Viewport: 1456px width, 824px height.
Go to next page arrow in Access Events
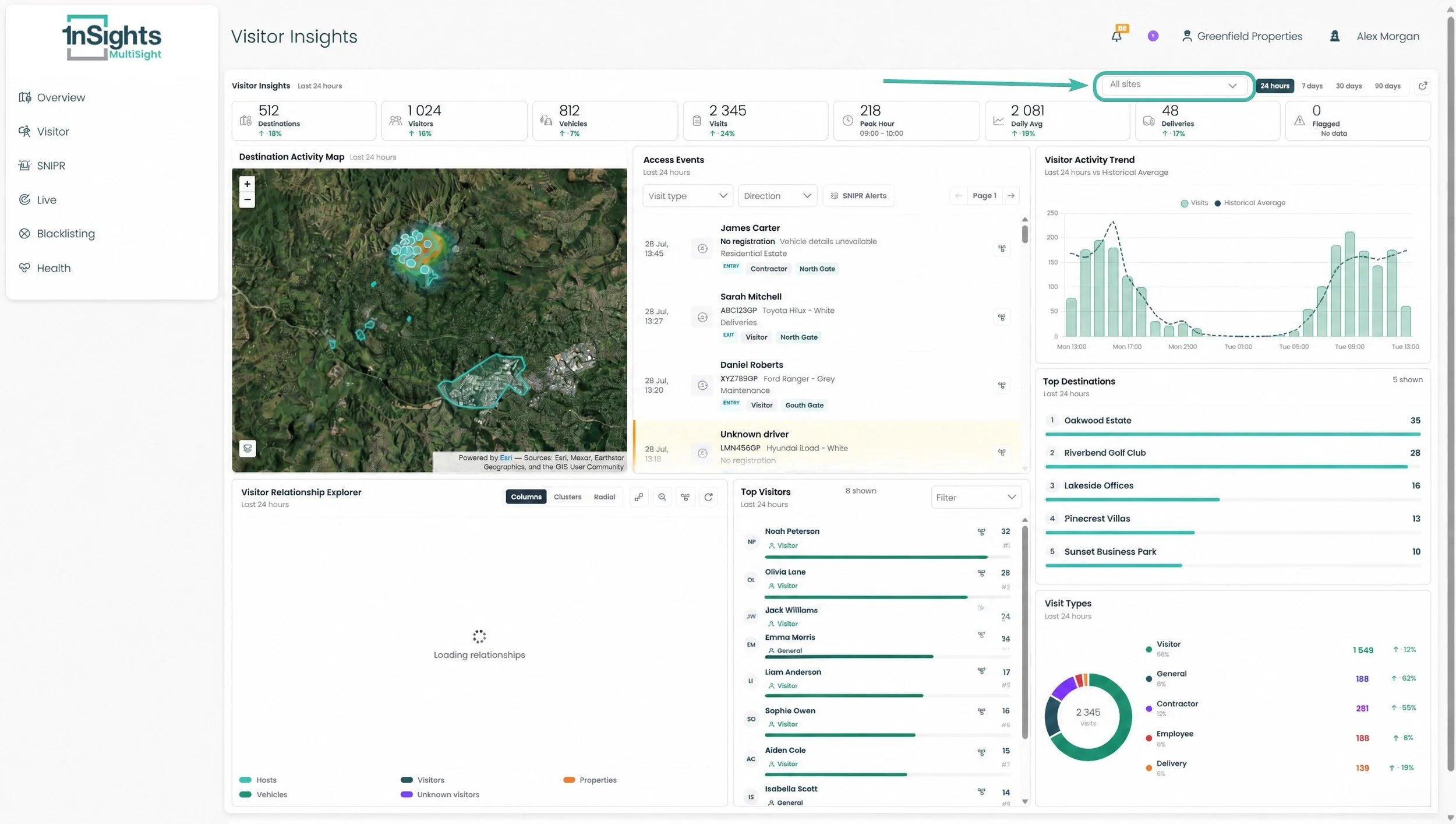pos(1011,196)
